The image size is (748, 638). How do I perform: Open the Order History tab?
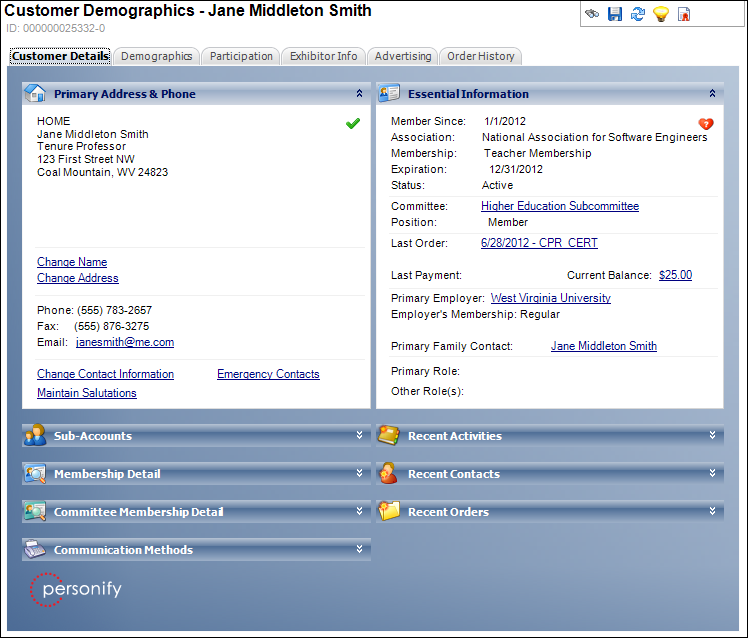(480, 56)
